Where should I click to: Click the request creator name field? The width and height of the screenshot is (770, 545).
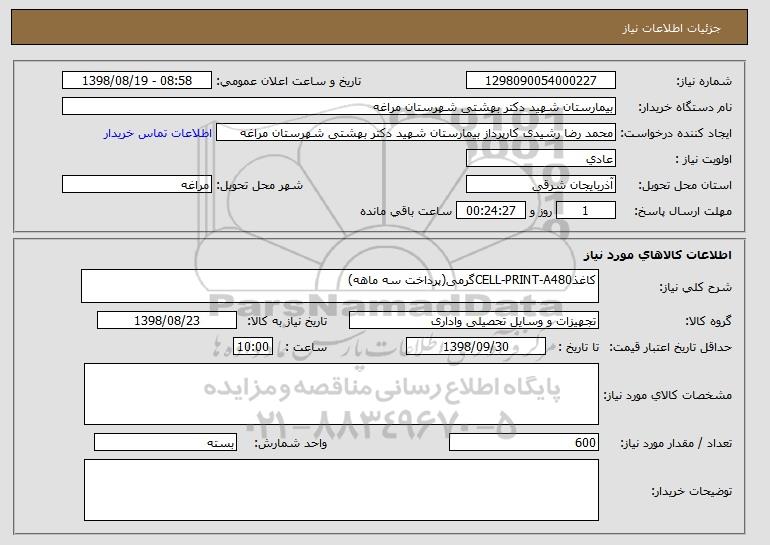click(x=416, y=133)
